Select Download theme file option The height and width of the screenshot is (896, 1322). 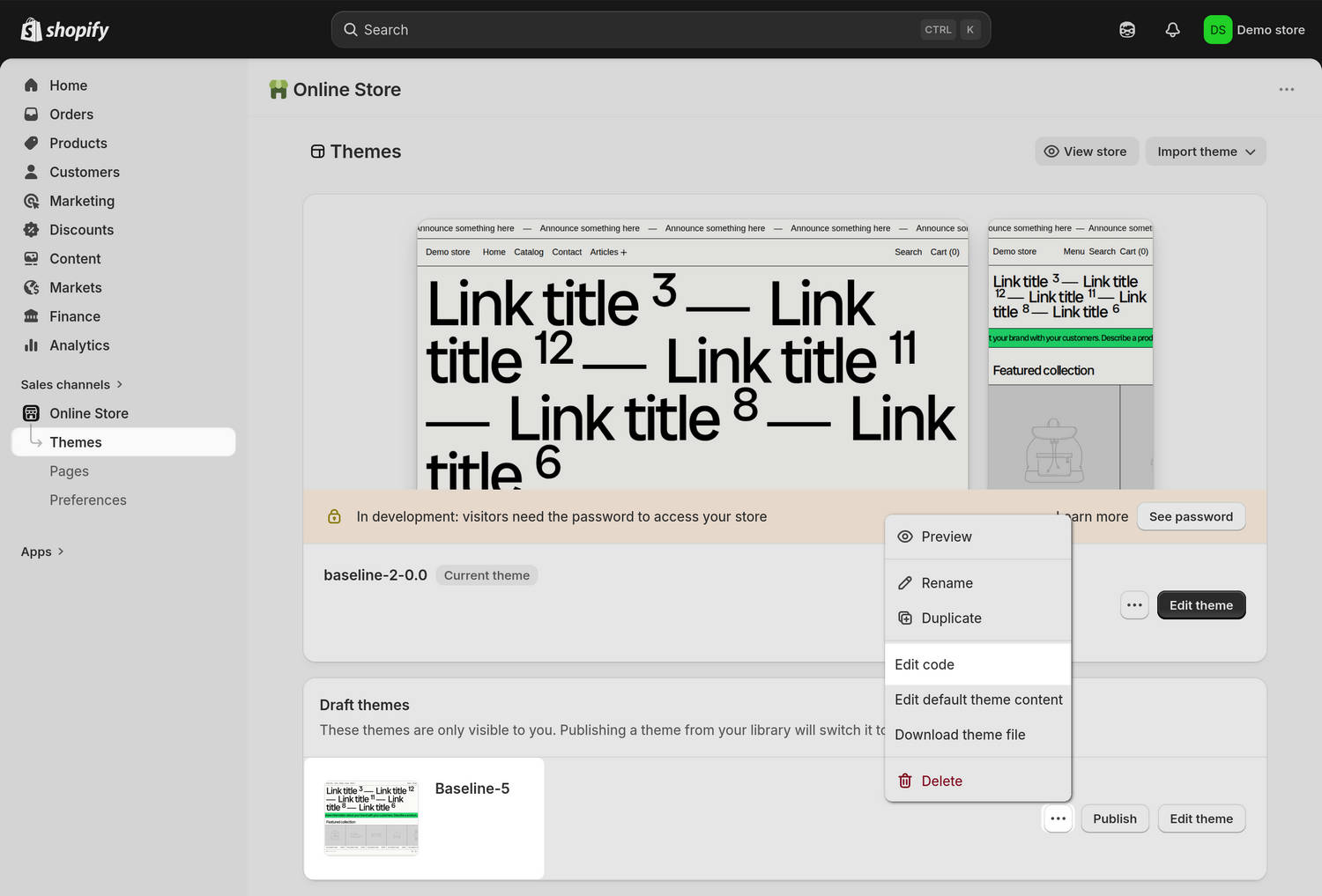point(960,735)
